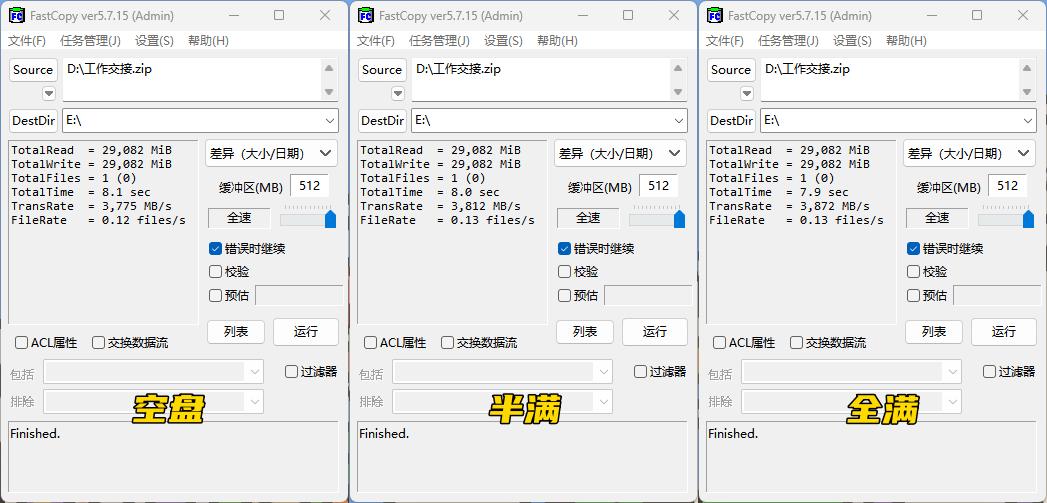
Task: Click the 缓冲区(MB) 512 field in left window
Action: coord(310,186)
